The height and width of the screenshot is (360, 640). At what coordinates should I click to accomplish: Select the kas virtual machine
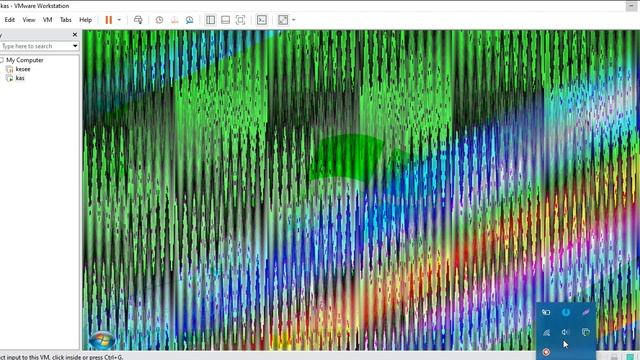(20, 78)
